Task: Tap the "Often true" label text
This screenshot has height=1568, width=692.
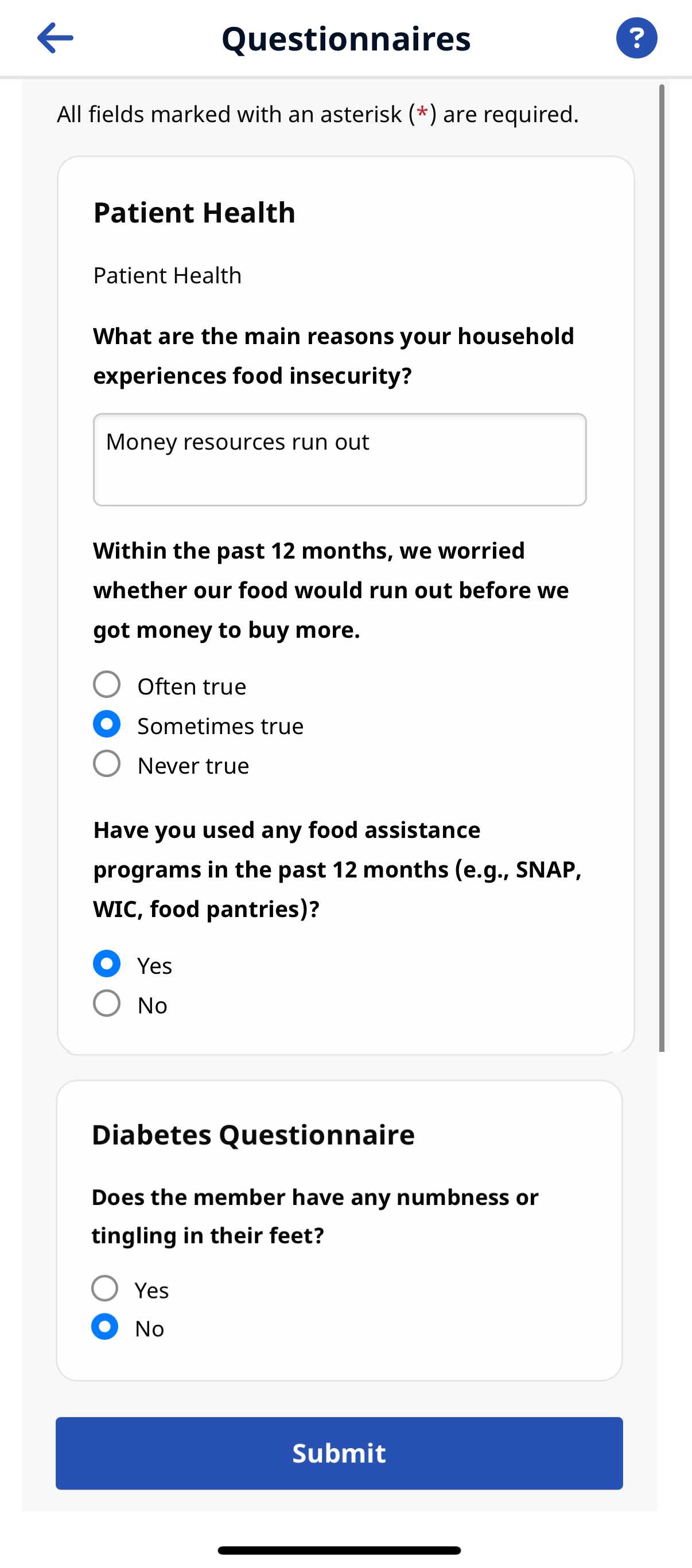Action: 192,687
